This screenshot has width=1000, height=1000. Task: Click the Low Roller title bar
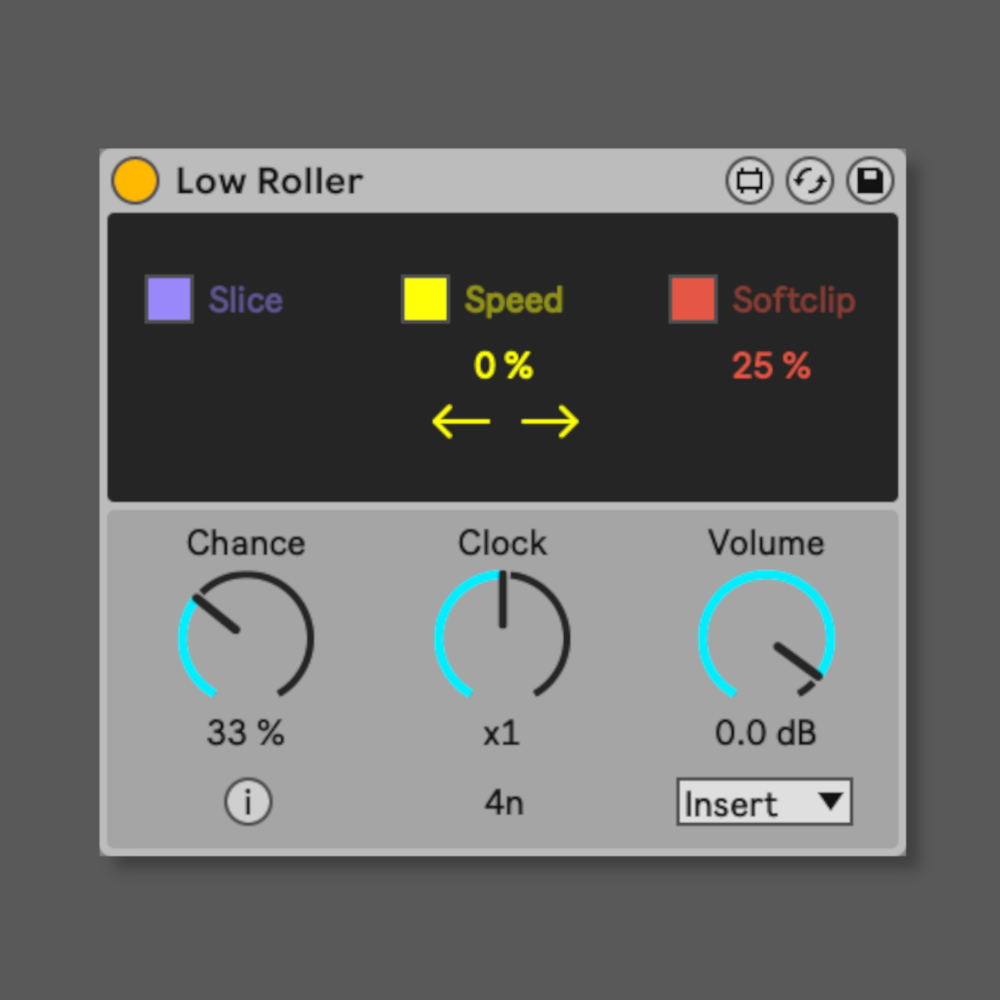click(503, 180)
